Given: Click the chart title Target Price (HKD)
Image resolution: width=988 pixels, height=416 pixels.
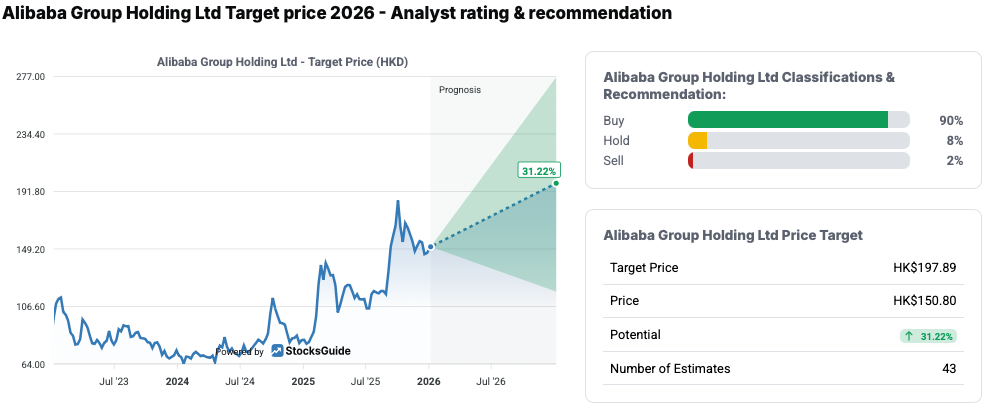Looking at the screenshot, I should 282,62.
